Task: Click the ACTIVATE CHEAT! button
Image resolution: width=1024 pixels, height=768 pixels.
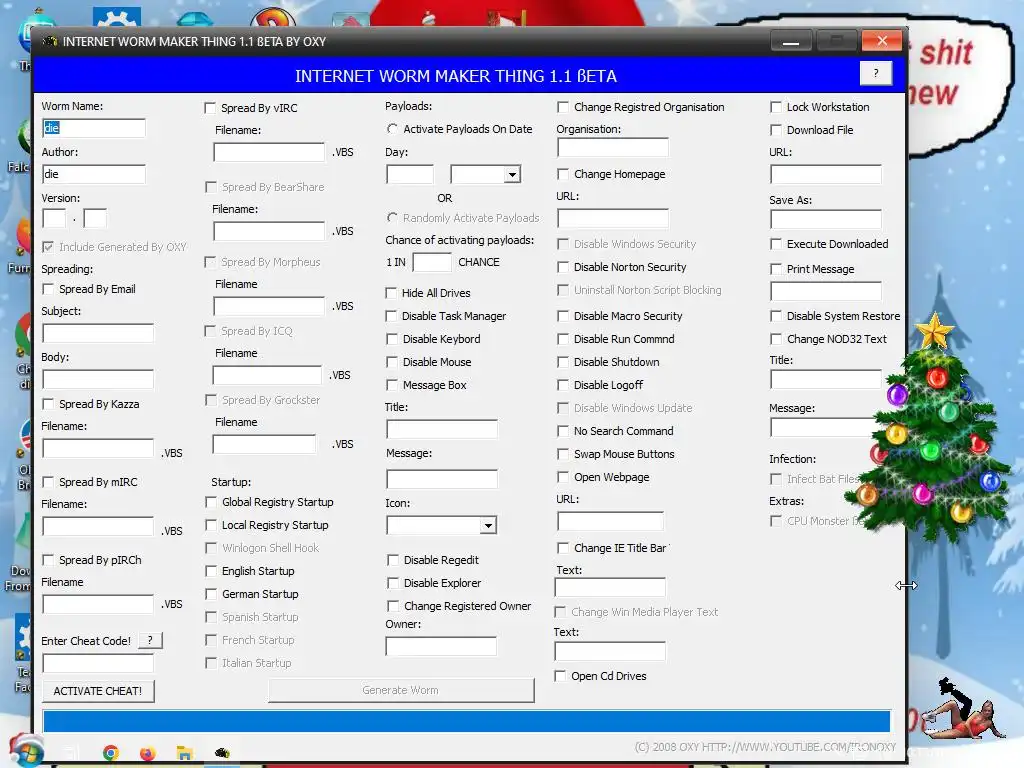Action: click(98, 691)
